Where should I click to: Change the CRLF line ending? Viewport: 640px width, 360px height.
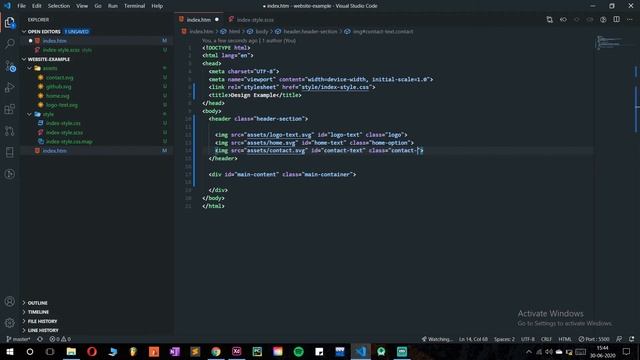point(546,339)
